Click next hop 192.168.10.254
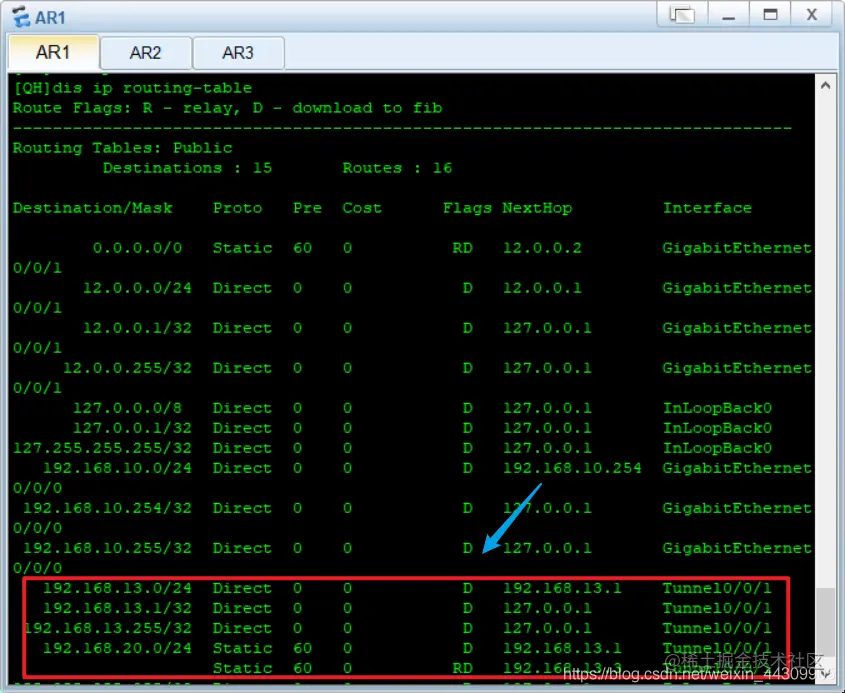The height and width of the screenshot is (693, 845). pos(572,468)
